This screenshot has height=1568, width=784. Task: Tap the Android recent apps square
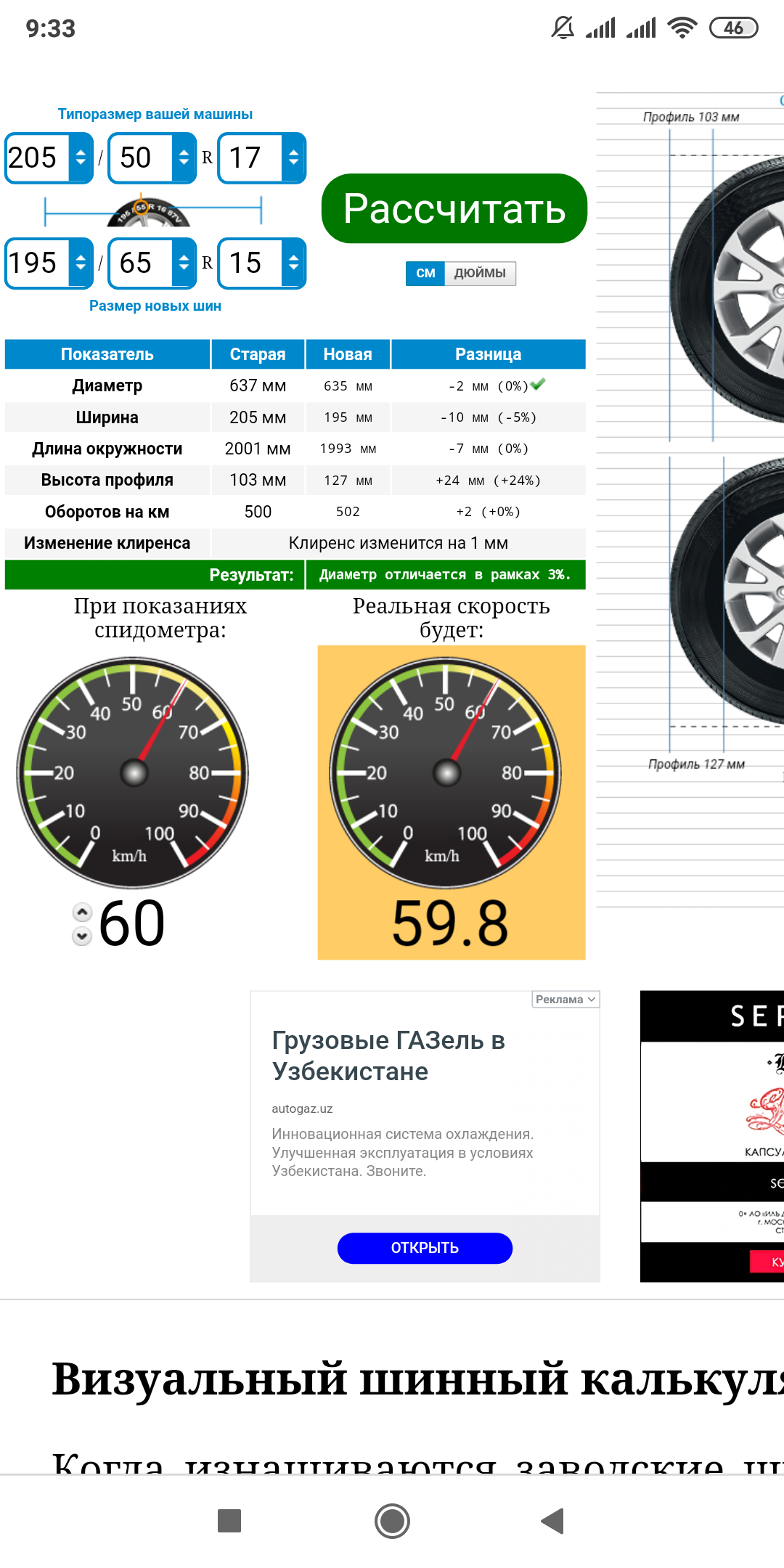tap(229, 1521)
